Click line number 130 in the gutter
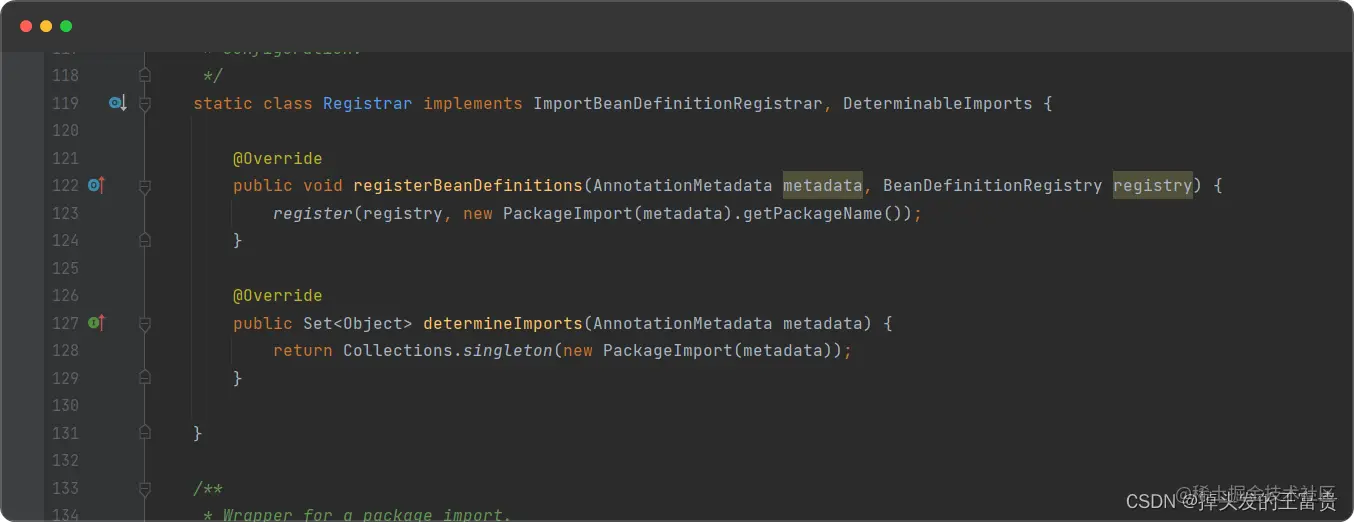Viewport: 1354px width, 522px height. (x=65, y=405)
